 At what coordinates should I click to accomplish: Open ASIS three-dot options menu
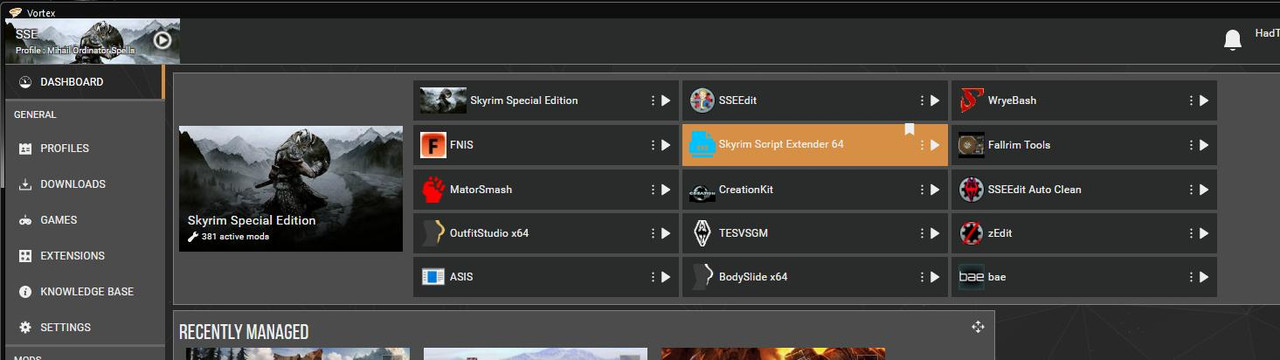(653, 277)
